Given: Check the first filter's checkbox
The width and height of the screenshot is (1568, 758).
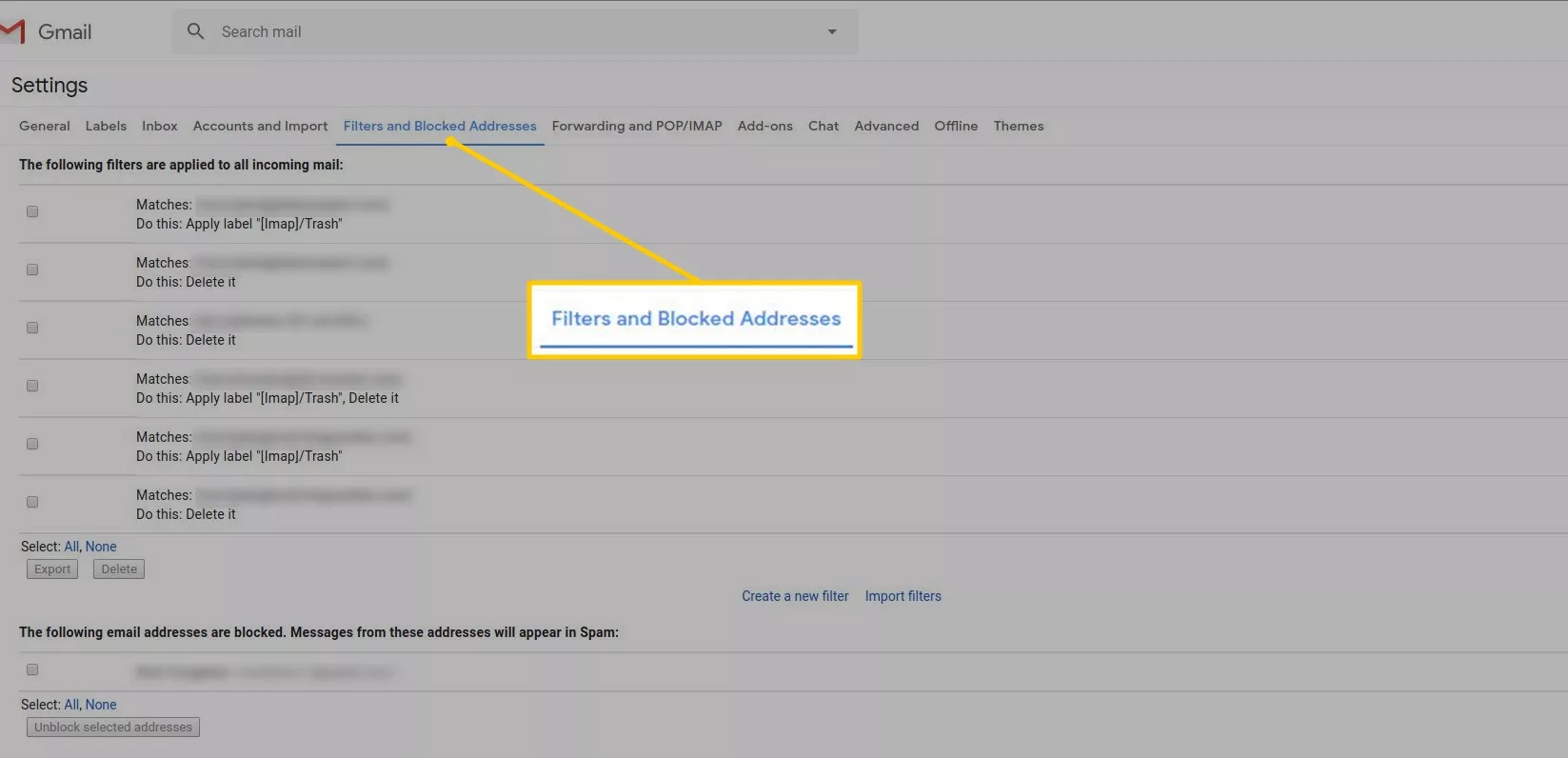Looking at the screenshot, I should (x=32, y=211).
